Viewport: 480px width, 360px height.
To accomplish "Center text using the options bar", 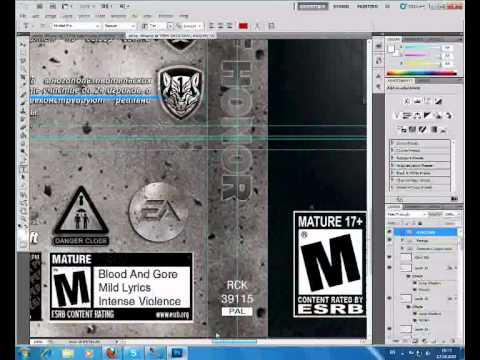I will (x=220, y=26).
